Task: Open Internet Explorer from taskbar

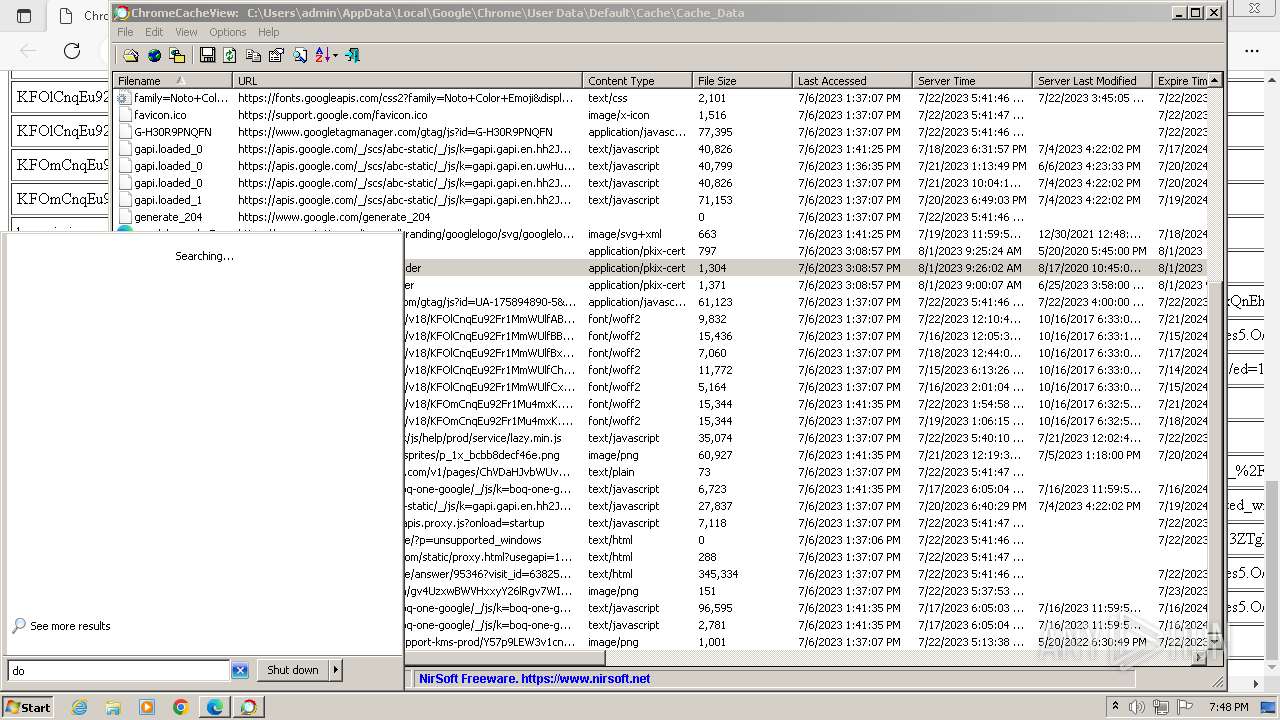Action: click(x=79, y=707)
